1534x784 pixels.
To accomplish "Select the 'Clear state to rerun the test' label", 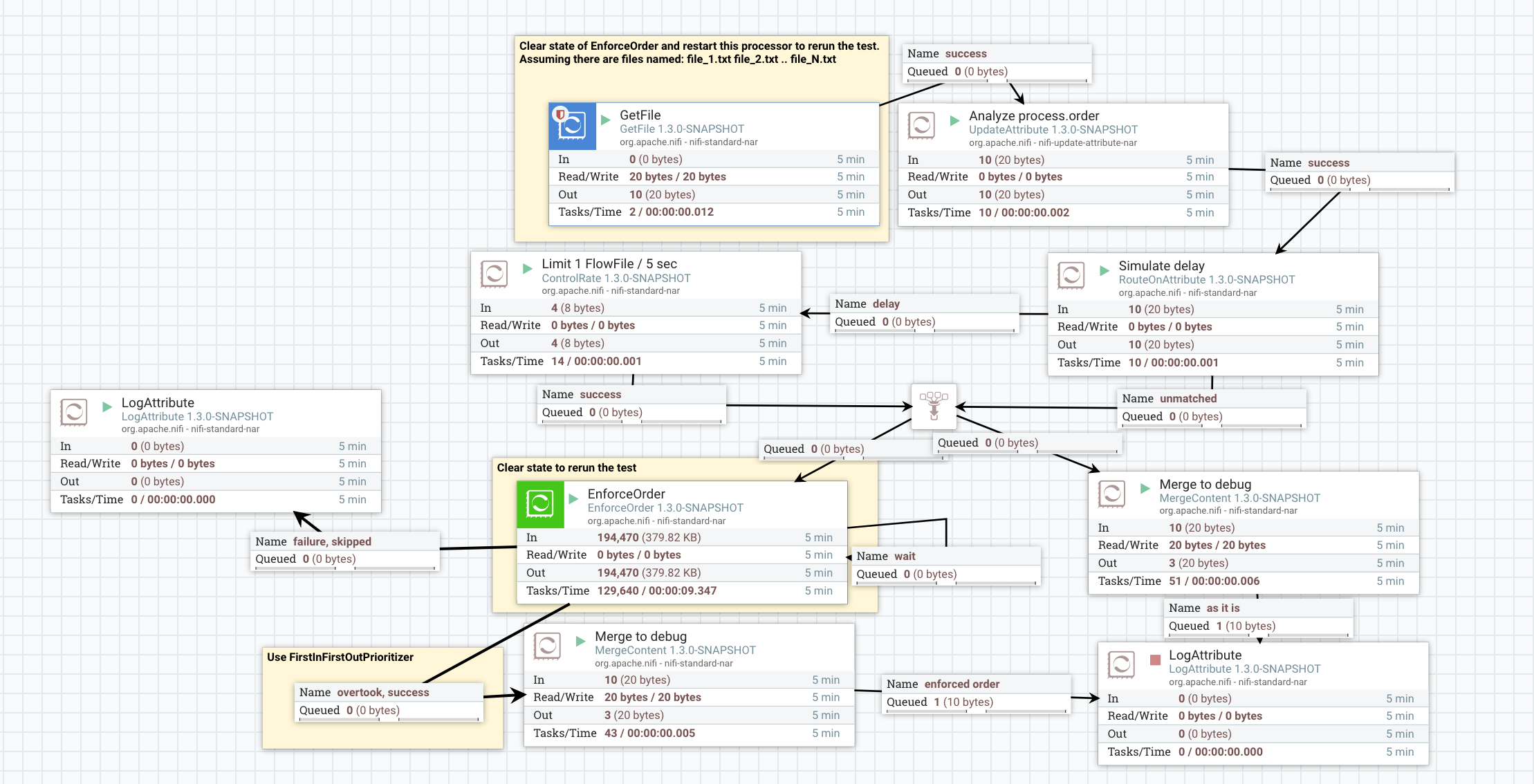I will coord(566,468).
